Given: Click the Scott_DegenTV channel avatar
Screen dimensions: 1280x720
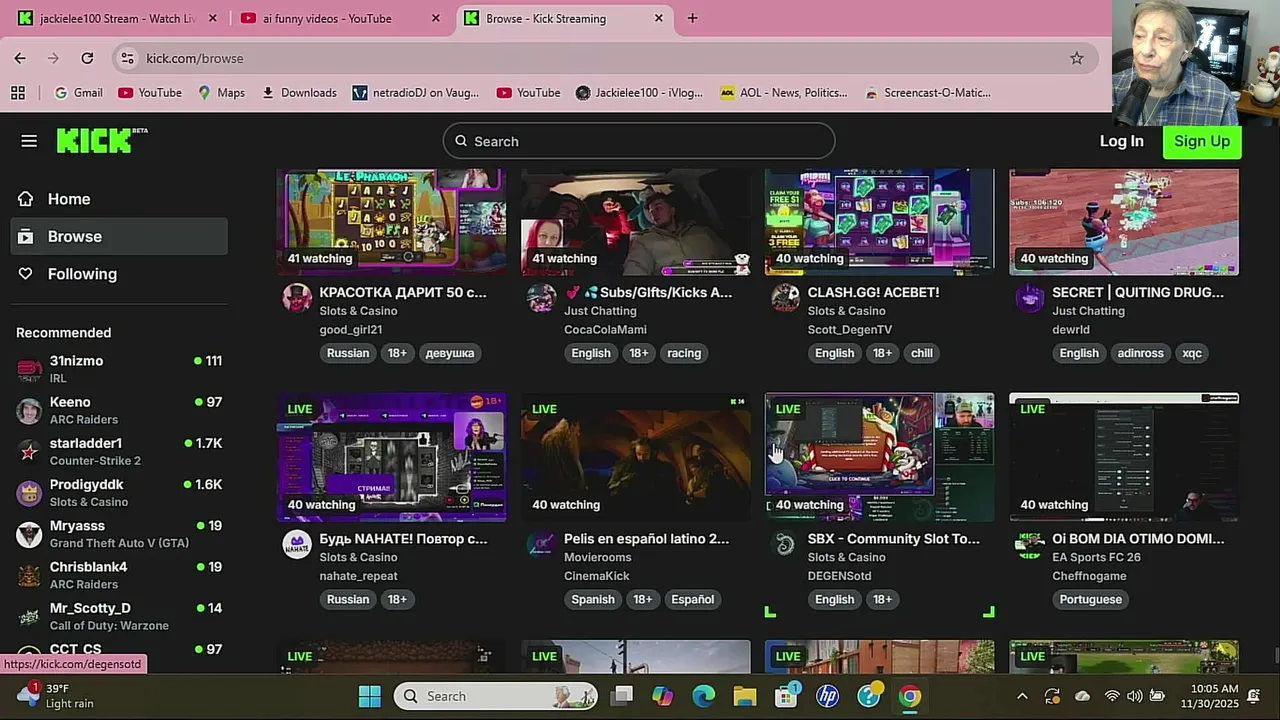Looking at the screenshot, I should tap(785, 298).
